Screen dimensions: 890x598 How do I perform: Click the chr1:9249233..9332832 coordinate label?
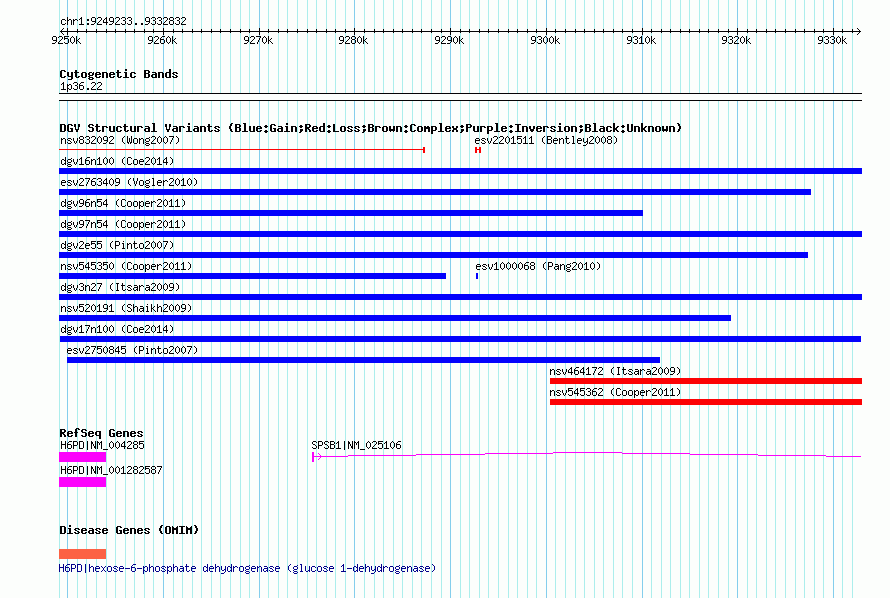pos(123,21)
